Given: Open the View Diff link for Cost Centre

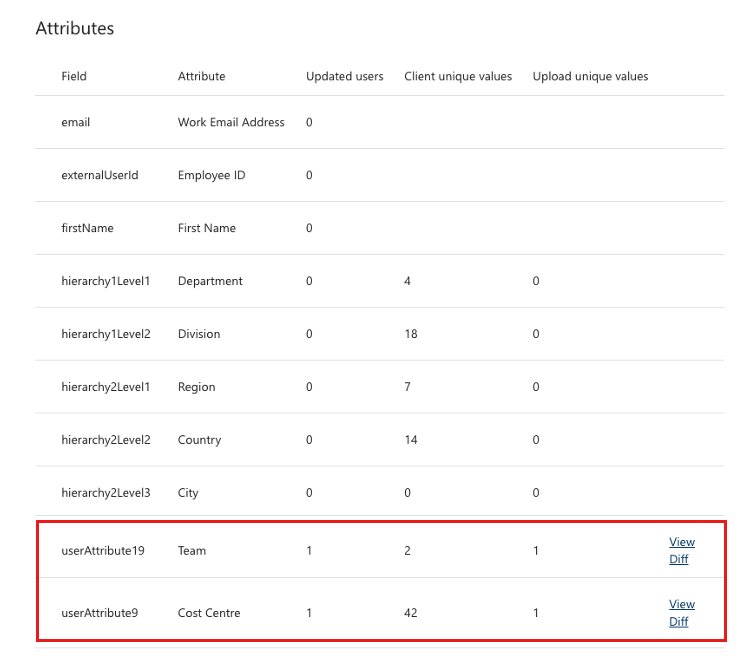Looking at the screenshot, I should click(681, 612).
